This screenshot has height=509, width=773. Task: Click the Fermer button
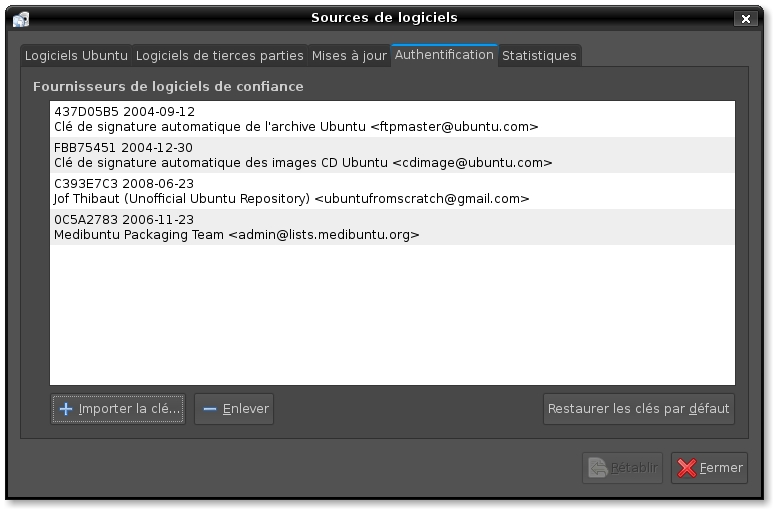(709, 468)
